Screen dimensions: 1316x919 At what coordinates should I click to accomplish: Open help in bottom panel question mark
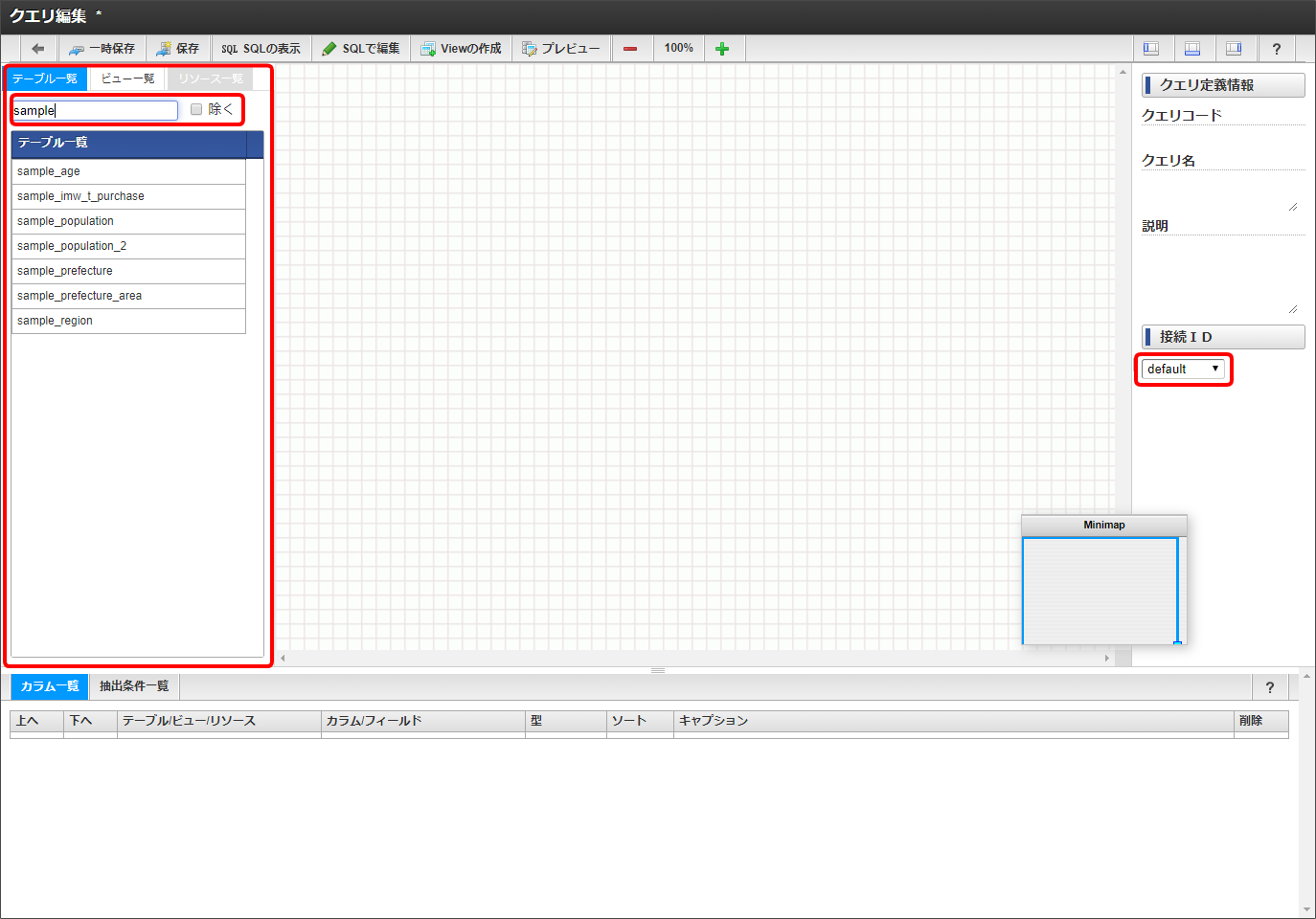[1270, 687]
